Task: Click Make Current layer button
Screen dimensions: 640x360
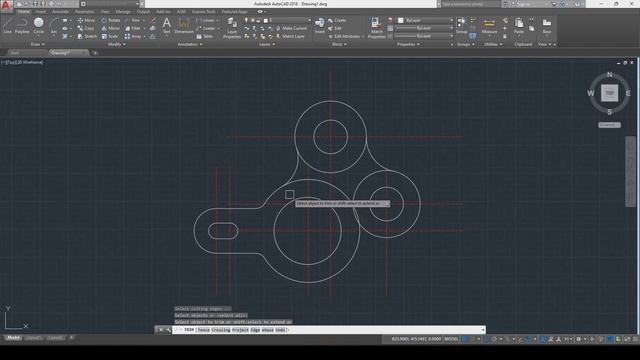Action: (x=291, y=28)
